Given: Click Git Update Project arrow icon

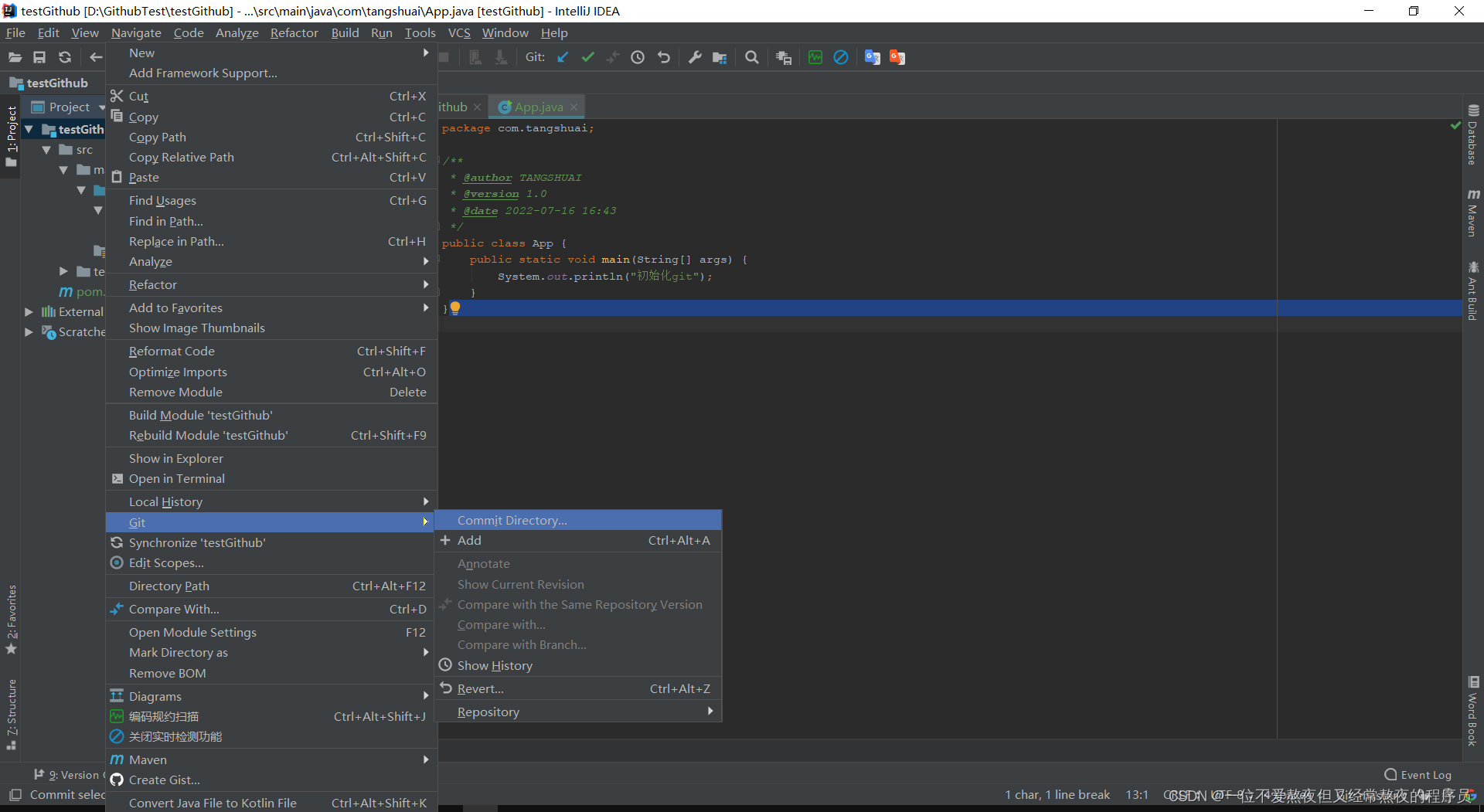Looking at the screenshot, I should 563,57.
